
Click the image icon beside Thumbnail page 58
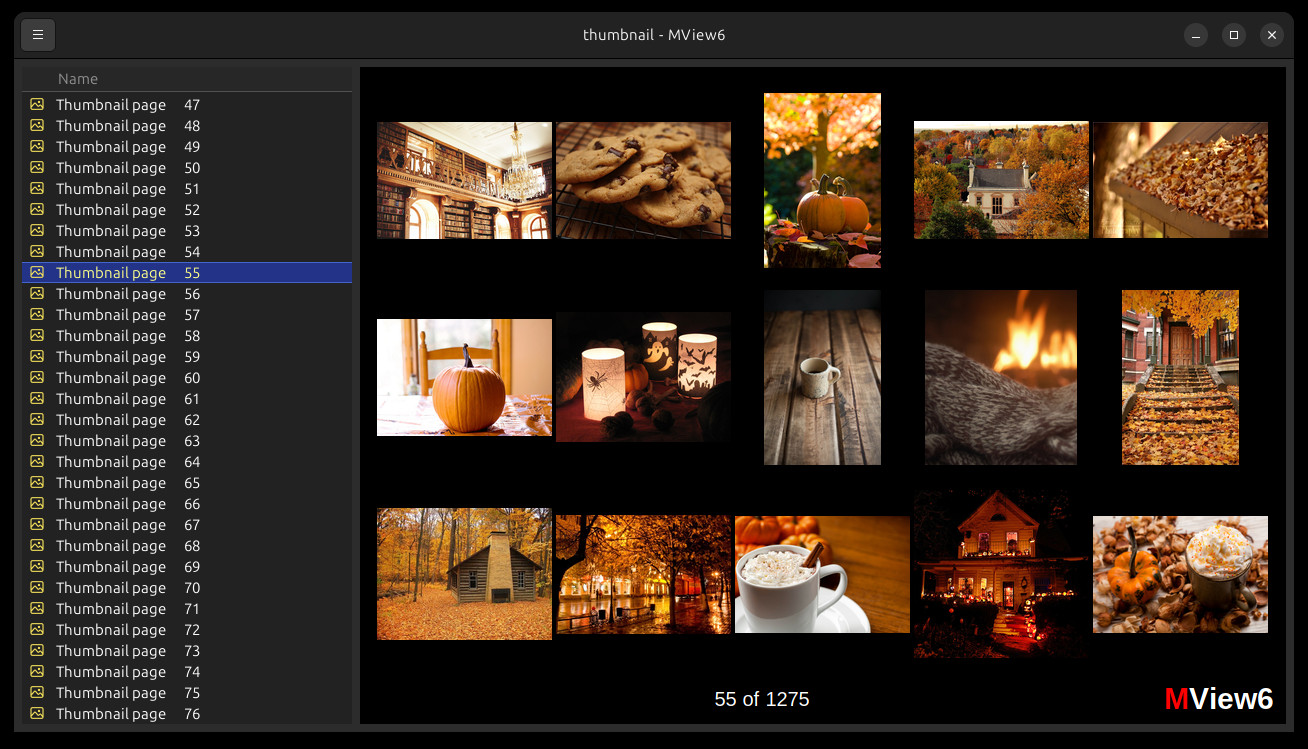click(37, 335)
